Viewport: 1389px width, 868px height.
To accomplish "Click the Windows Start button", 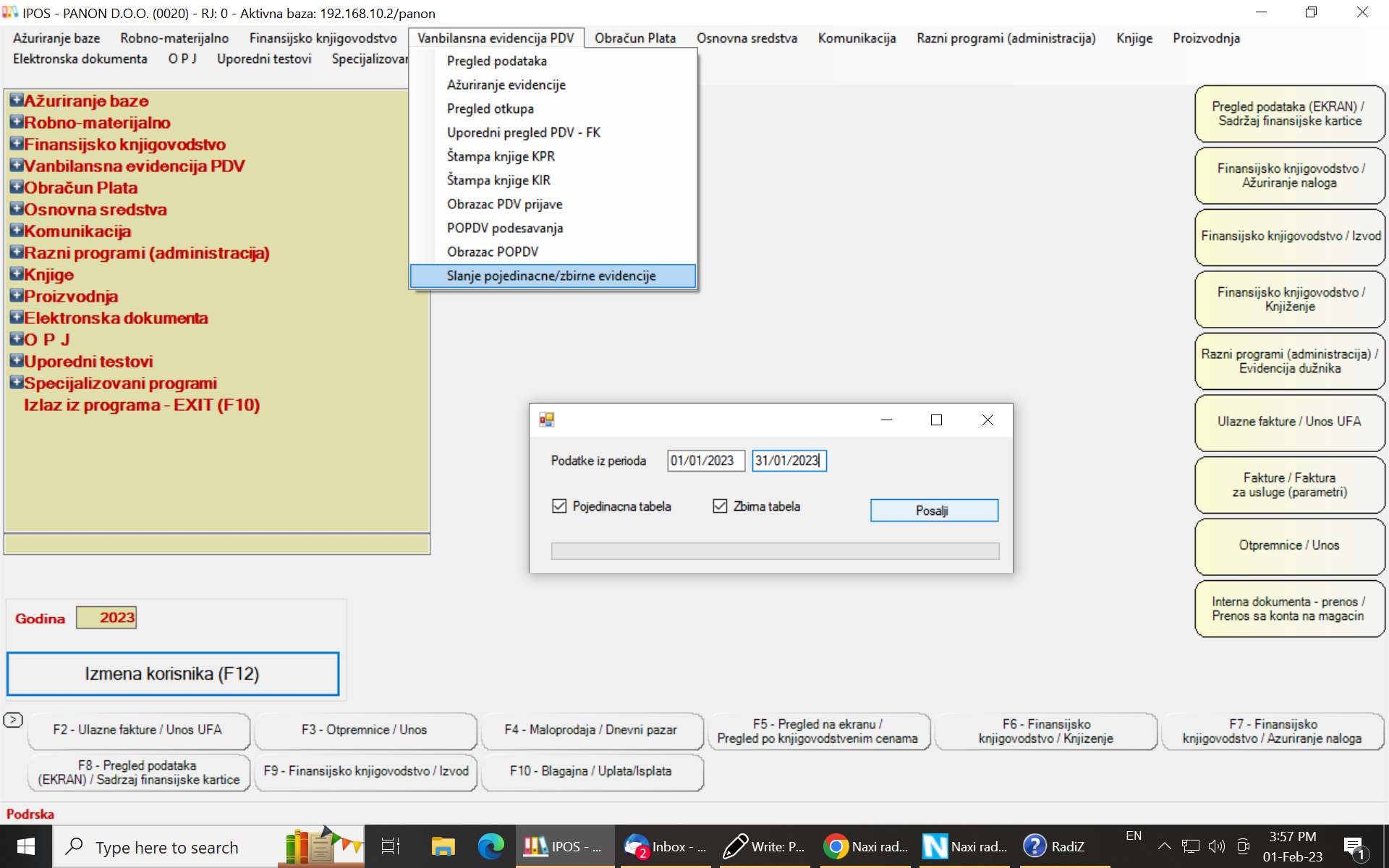I will 26,846.
